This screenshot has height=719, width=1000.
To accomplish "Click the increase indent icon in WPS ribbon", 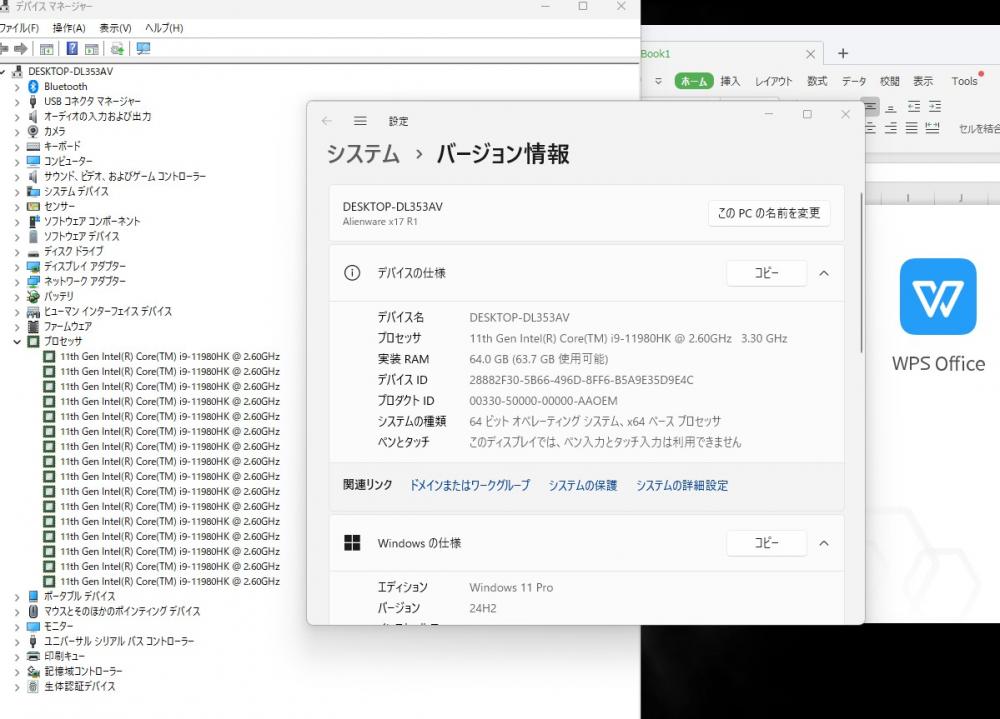I will pos(935,106).
